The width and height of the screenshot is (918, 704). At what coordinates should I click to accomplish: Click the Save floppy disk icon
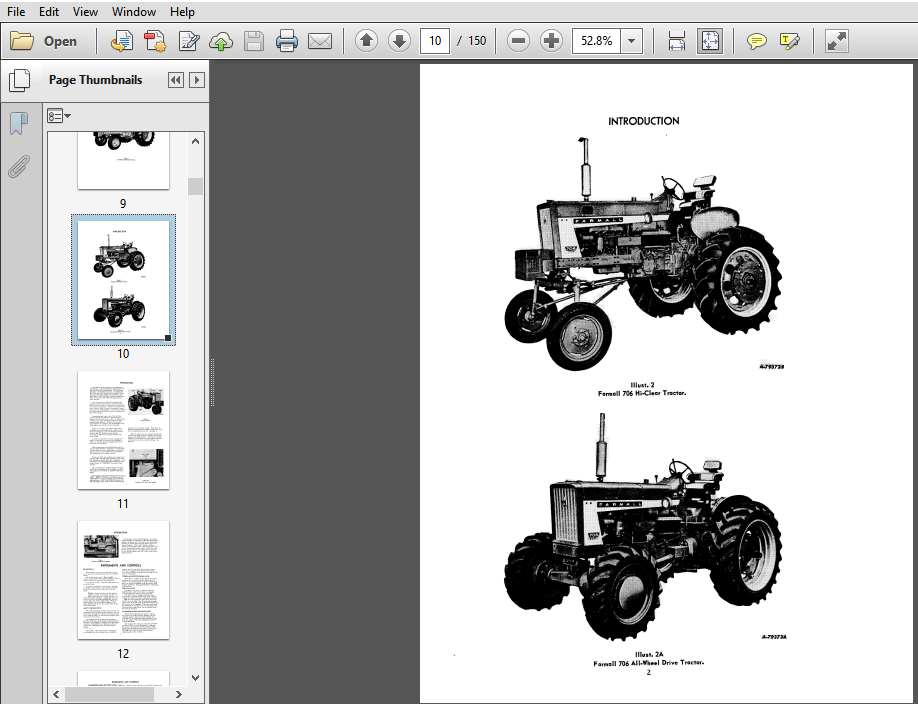click(x=254, y=41)
